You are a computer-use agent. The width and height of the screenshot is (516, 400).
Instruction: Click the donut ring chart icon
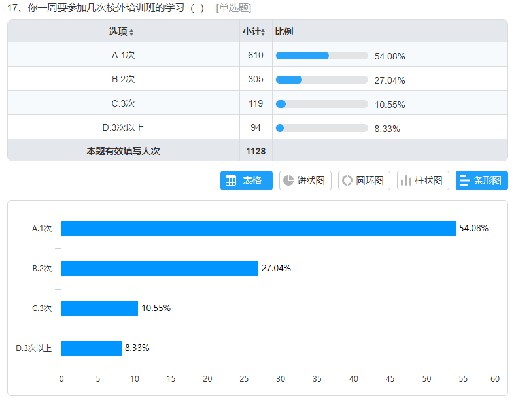347,180
